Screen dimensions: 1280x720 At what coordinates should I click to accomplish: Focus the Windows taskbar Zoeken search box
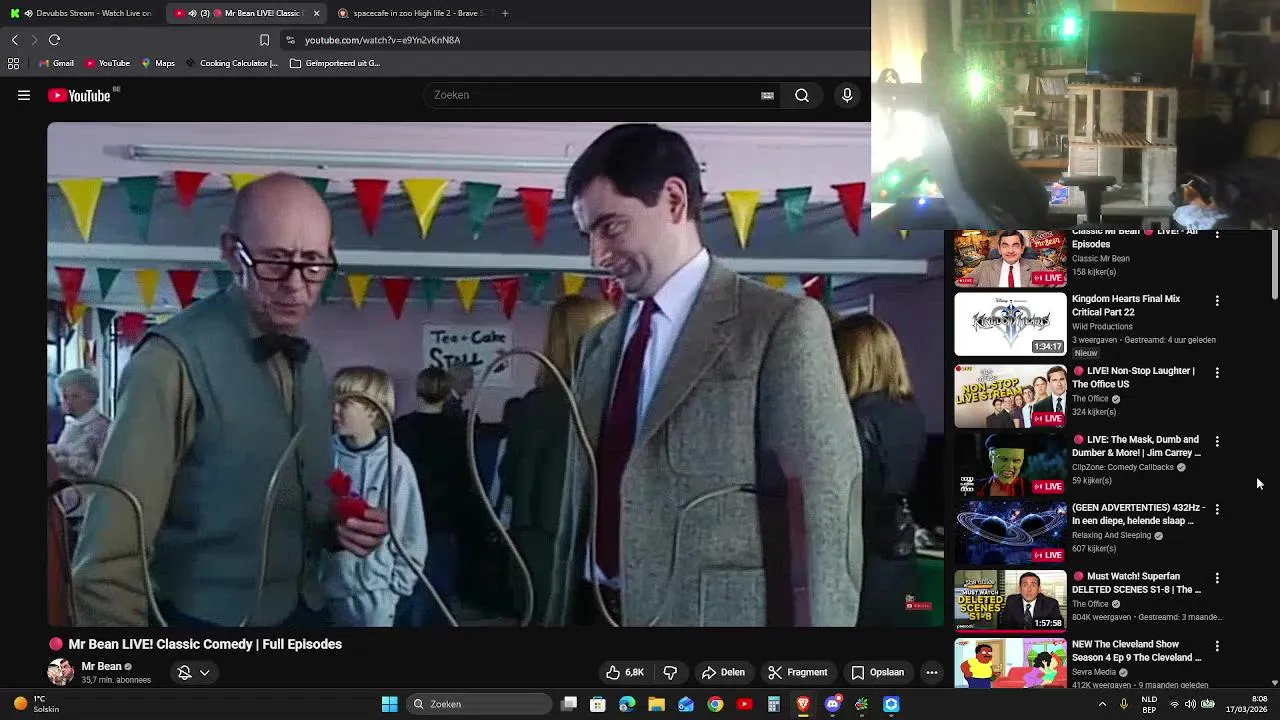coord(480,704)
